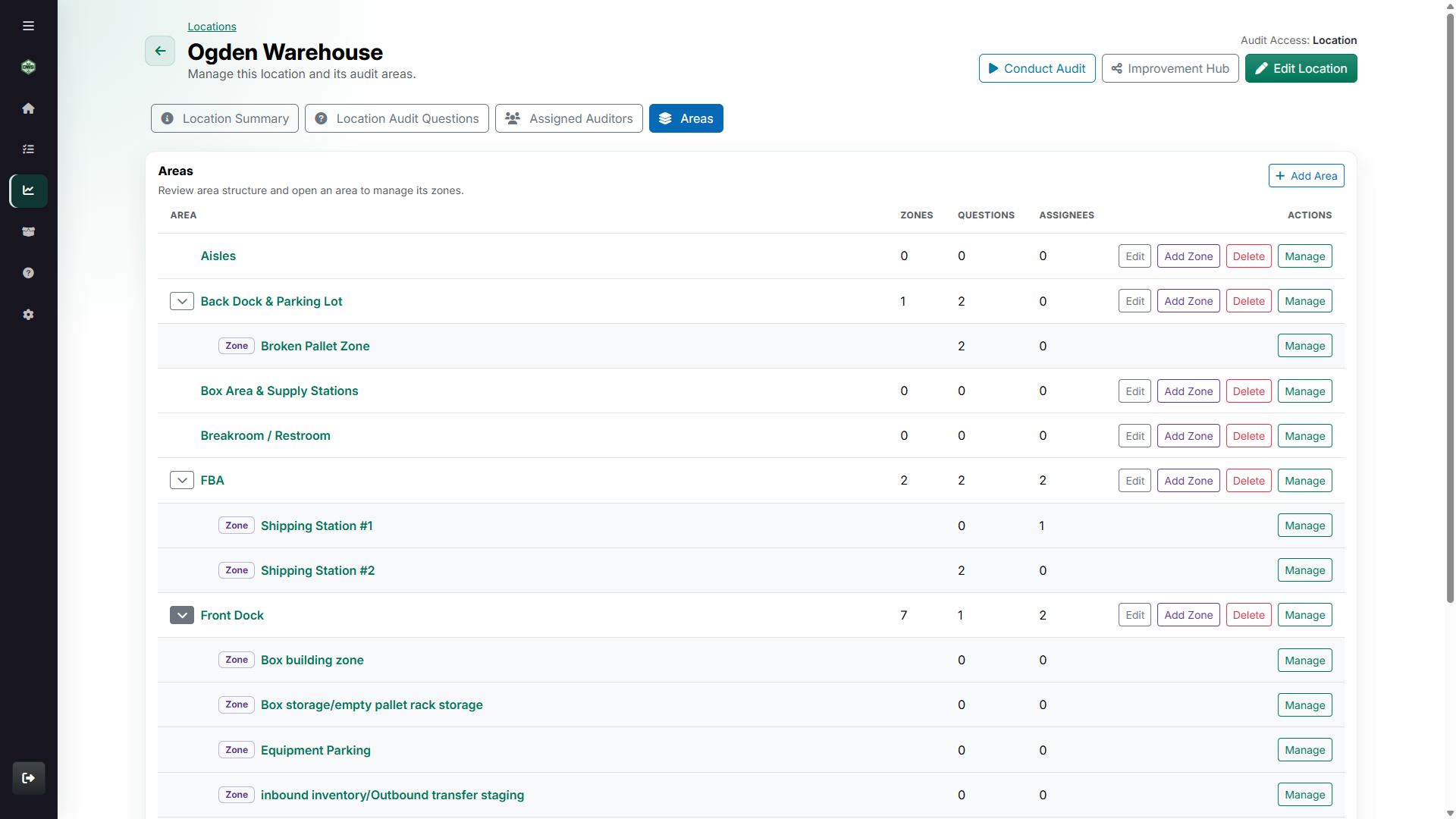The height and width of the screenshot is (819, 1456).
Task: Click Edit Location button
Action: 1301,68
